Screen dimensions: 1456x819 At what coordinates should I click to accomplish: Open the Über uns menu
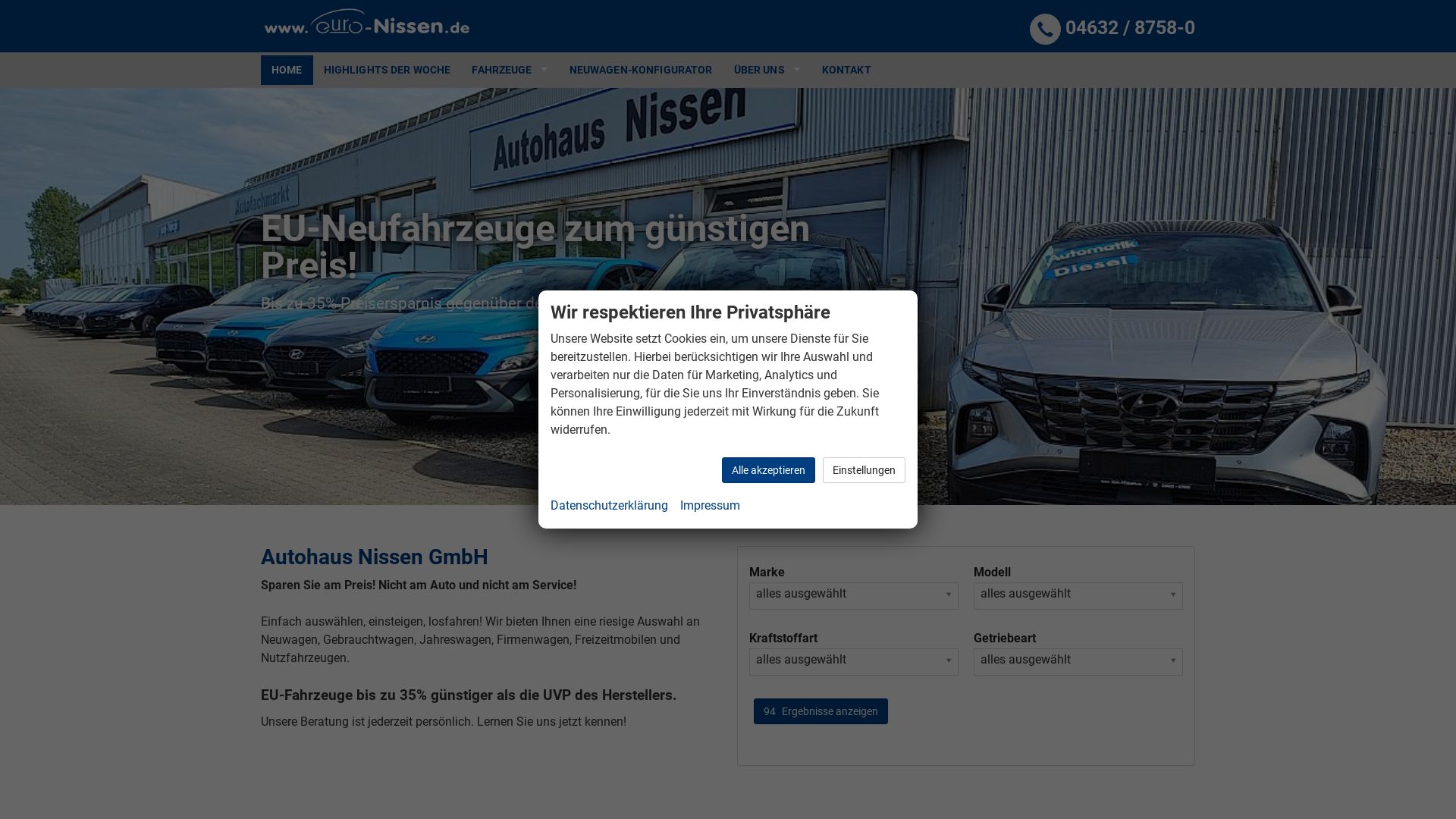tap(759, 70)
